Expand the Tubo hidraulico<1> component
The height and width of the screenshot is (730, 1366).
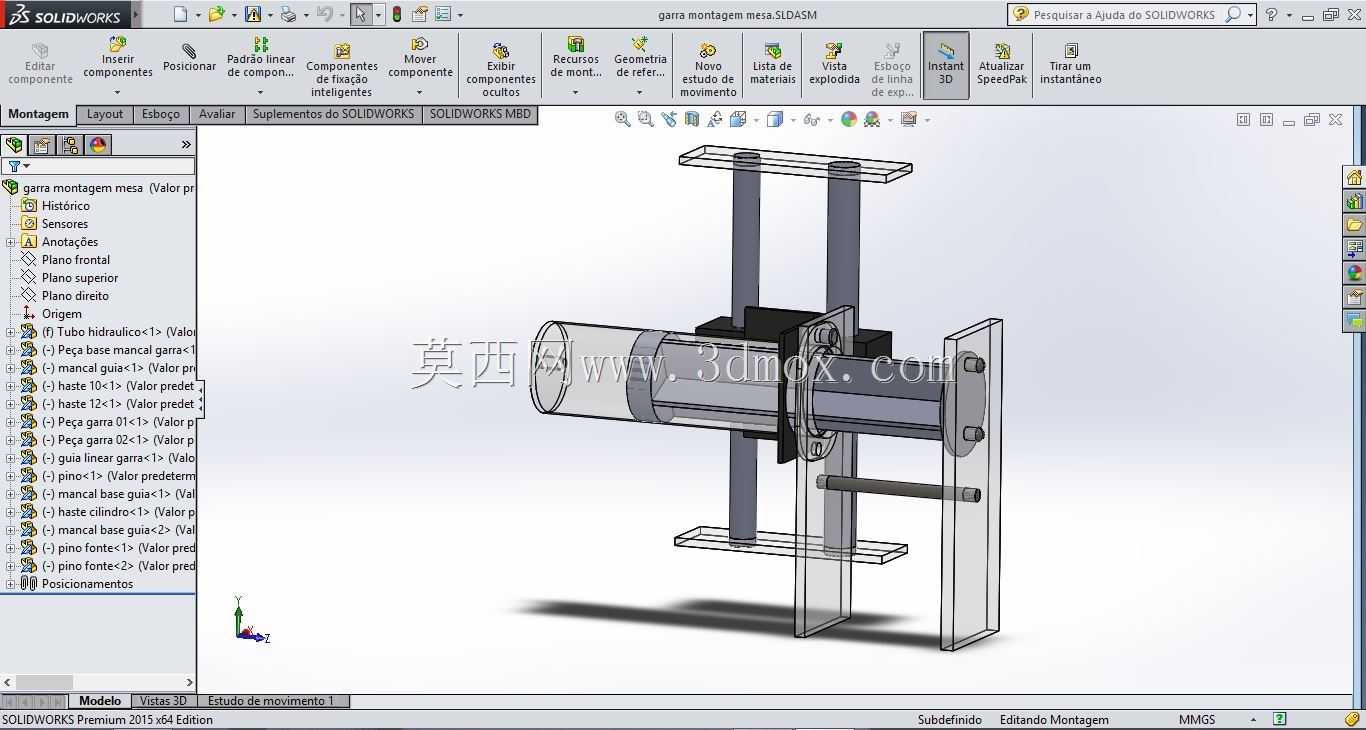11,332
